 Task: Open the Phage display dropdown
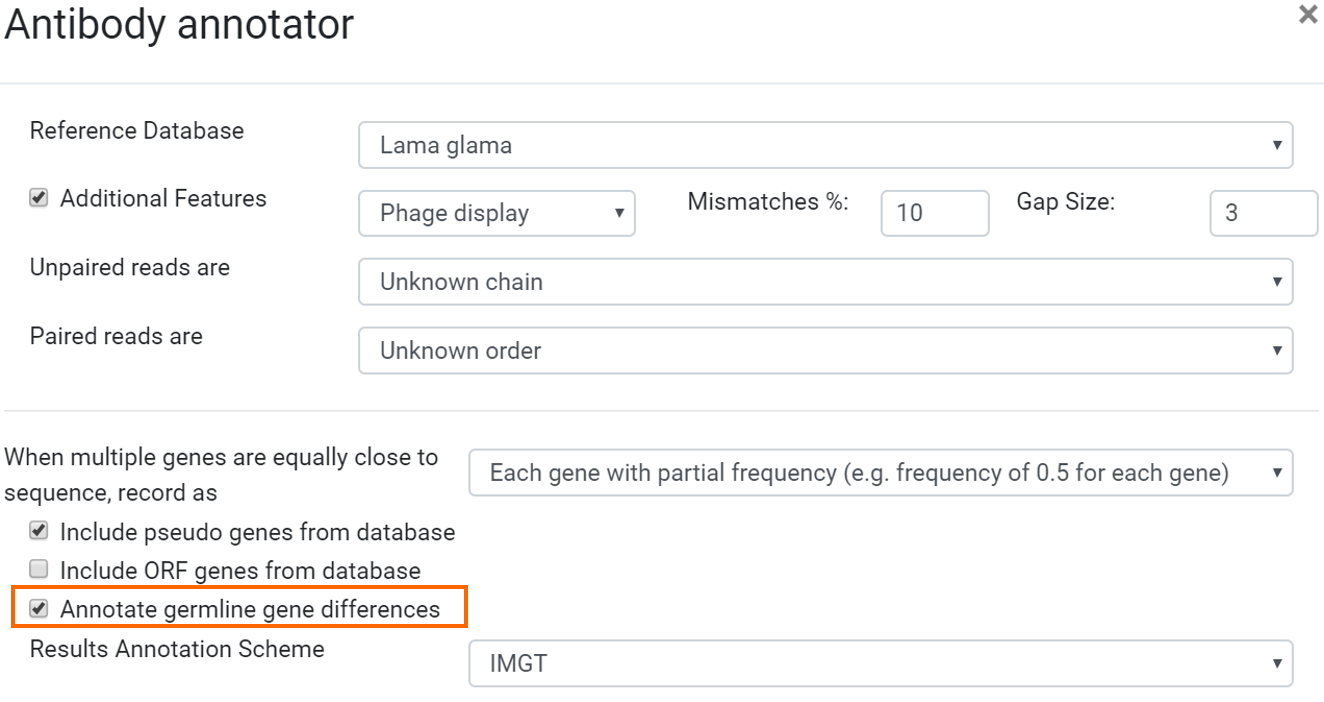497,213
